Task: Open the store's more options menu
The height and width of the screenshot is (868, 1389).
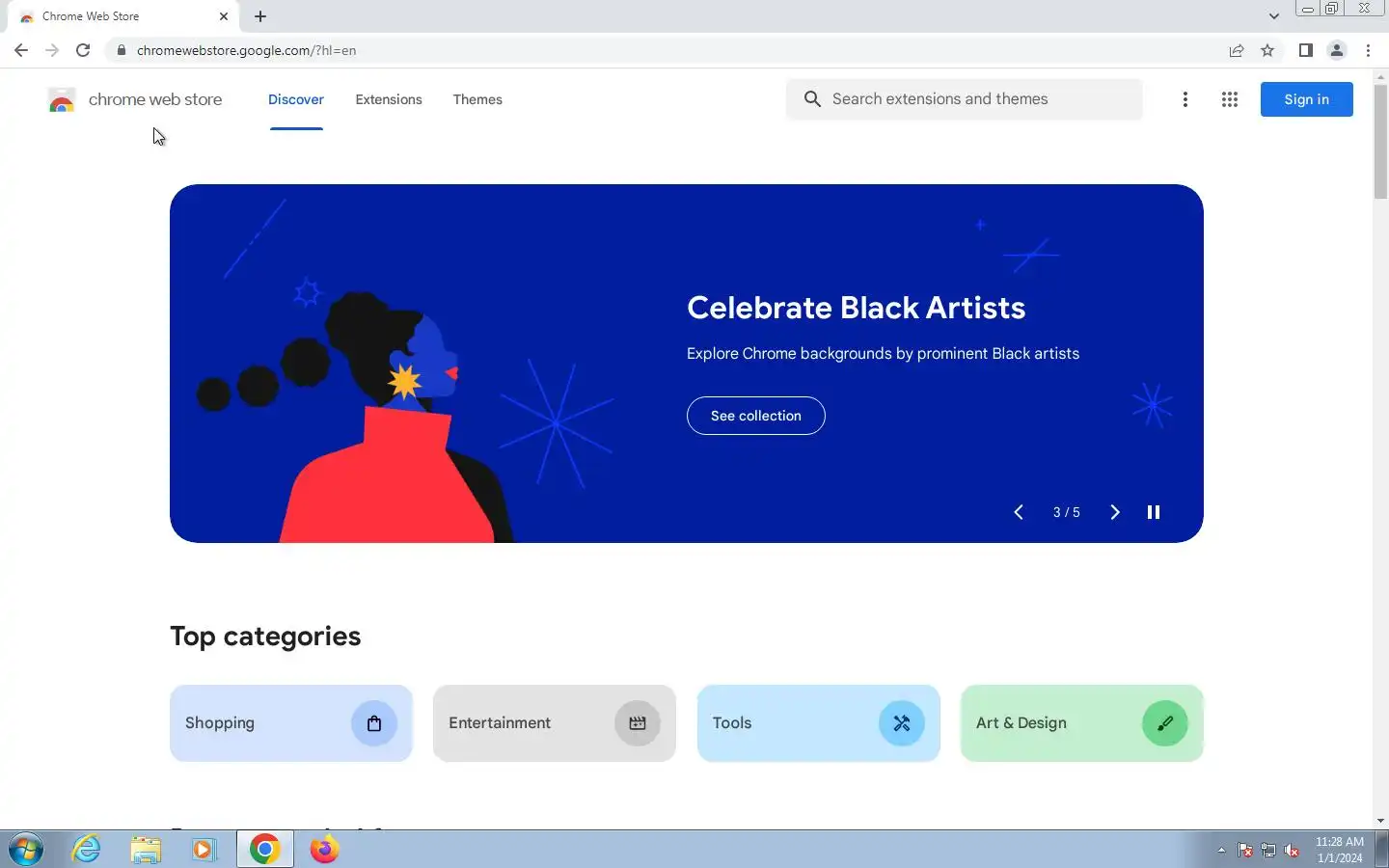Action: (x=1185, y=99)
